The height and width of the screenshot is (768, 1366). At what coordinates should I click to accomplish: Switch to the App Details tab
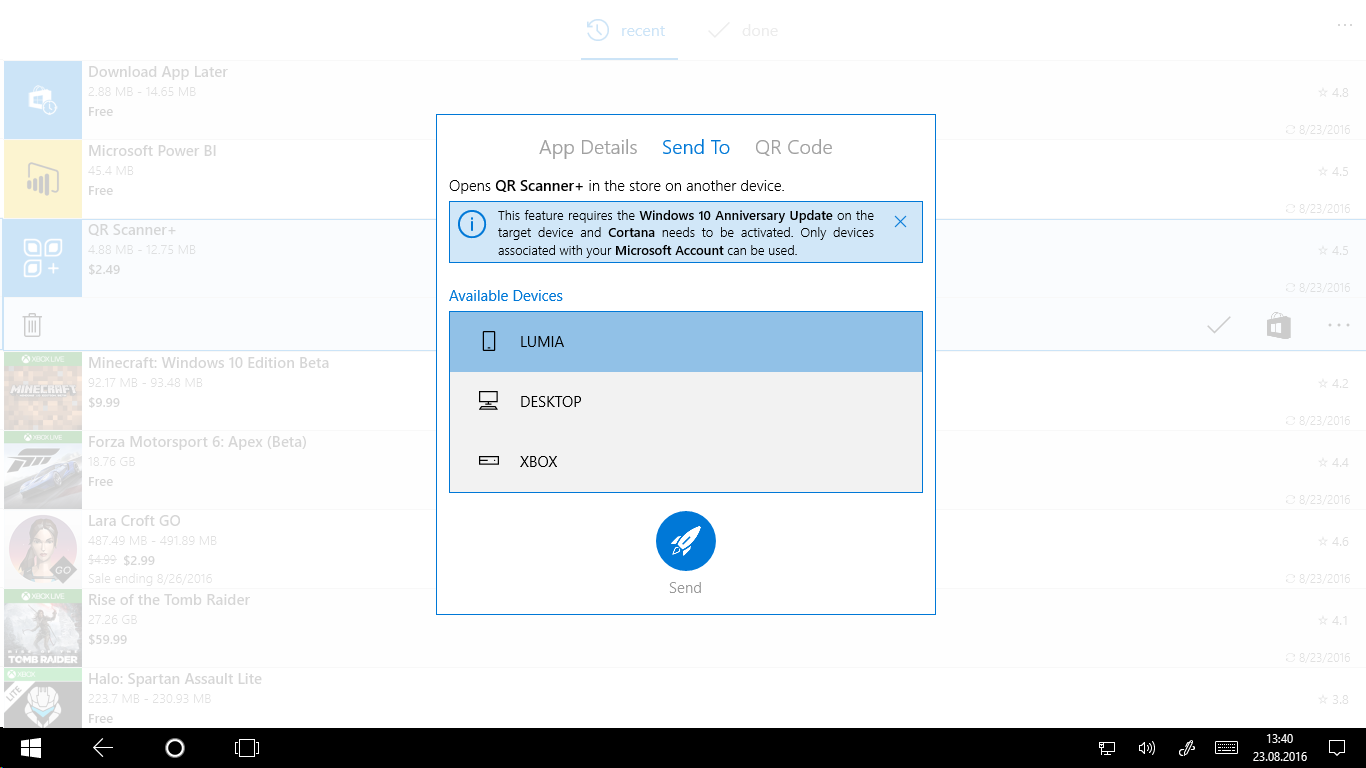pyautogui.click(x=588, y=147)
